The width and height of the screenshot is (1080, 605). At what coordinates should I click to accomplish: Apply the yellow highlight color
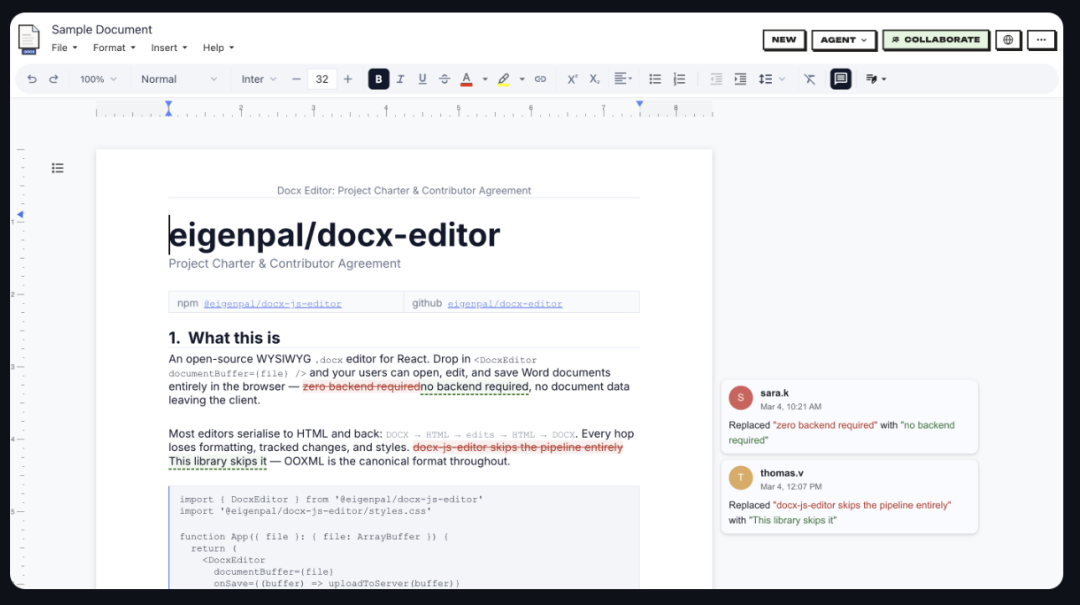503,79
